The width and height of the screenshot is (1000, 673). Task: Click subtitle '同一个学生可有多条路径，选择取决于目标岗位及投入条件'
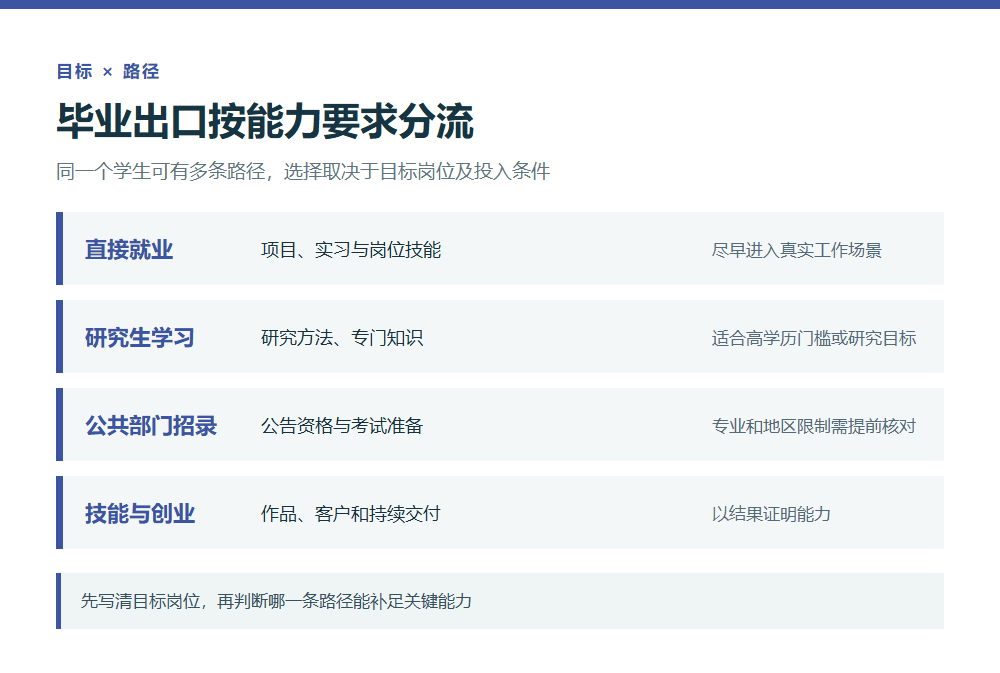pyautogui.click(x=303, y=171)
